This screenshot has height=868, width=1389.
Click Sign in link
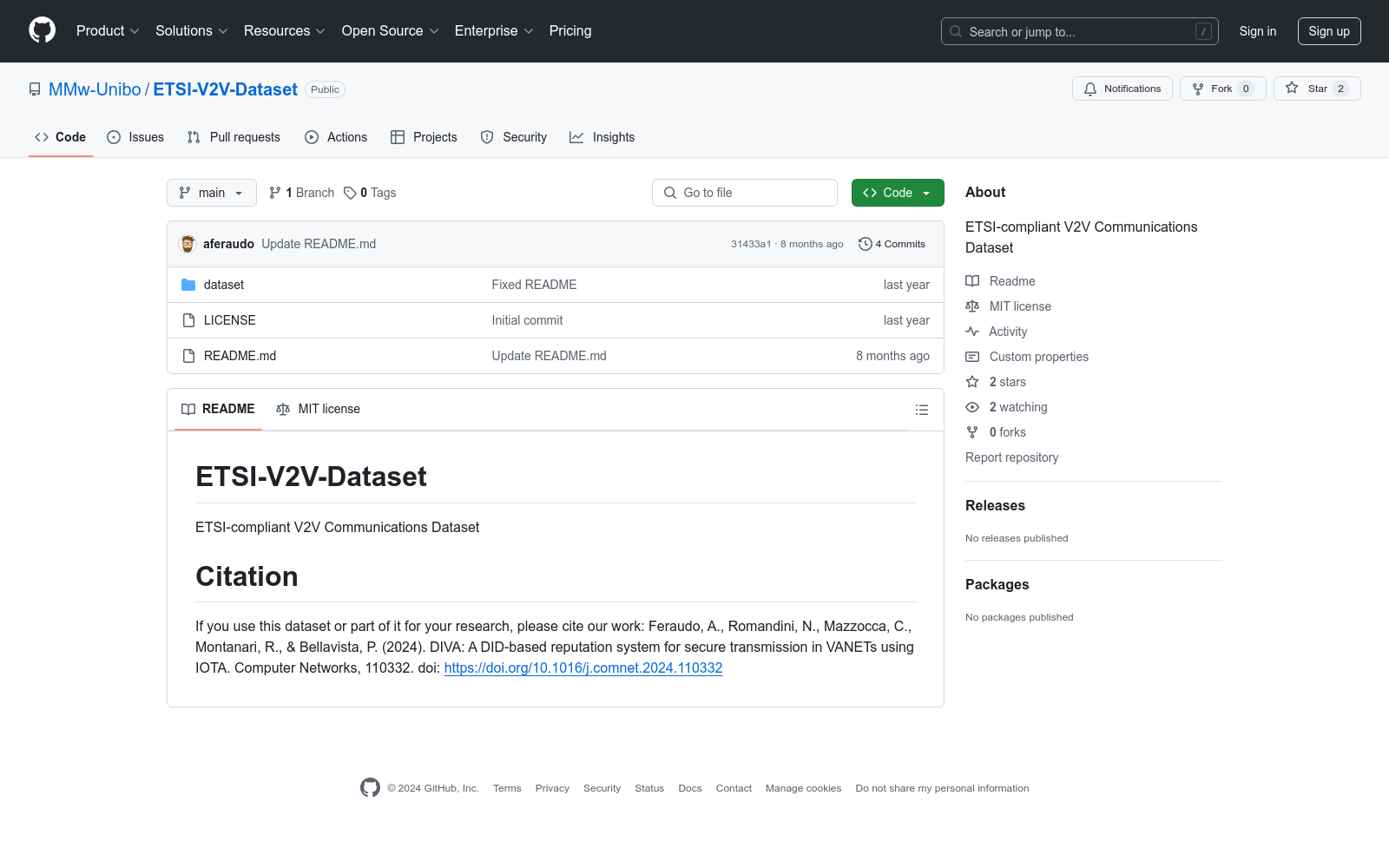click(x=1258, y=31)
